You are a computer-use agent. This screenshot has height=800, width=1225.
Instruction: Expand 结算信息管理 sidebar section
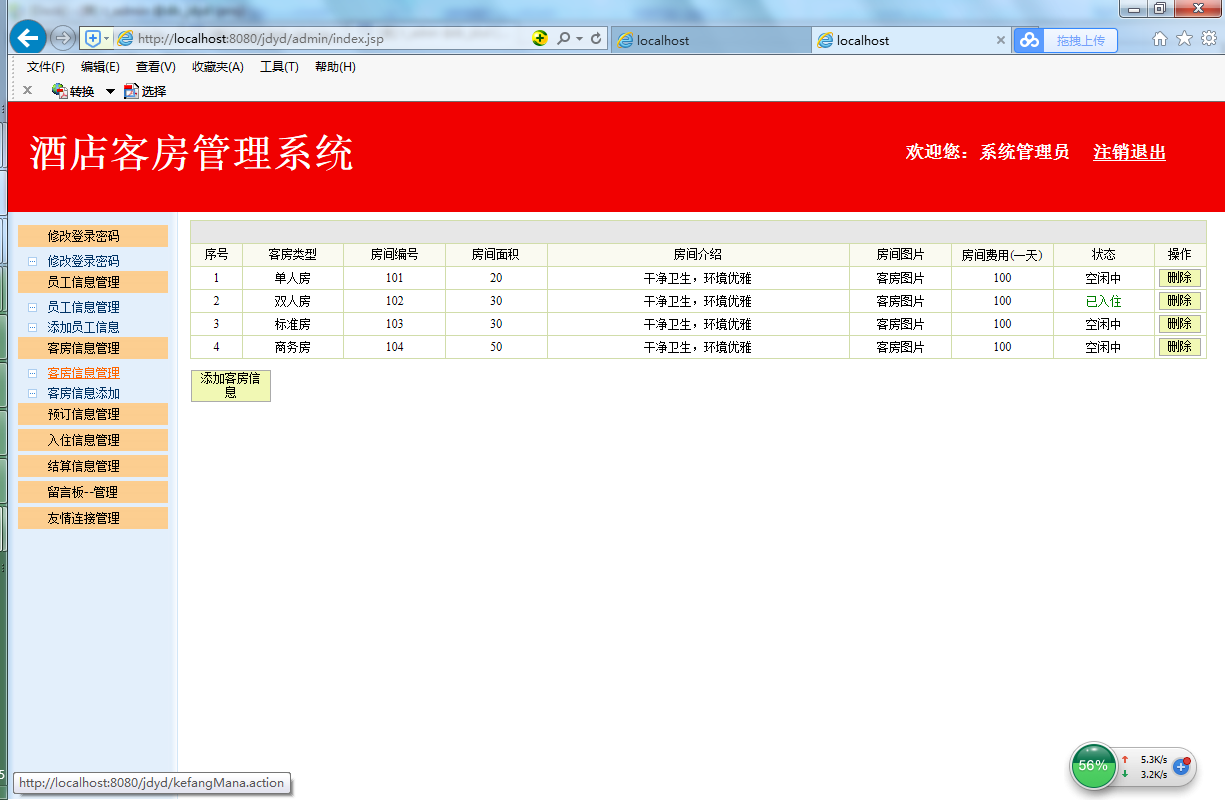[93, 466]
